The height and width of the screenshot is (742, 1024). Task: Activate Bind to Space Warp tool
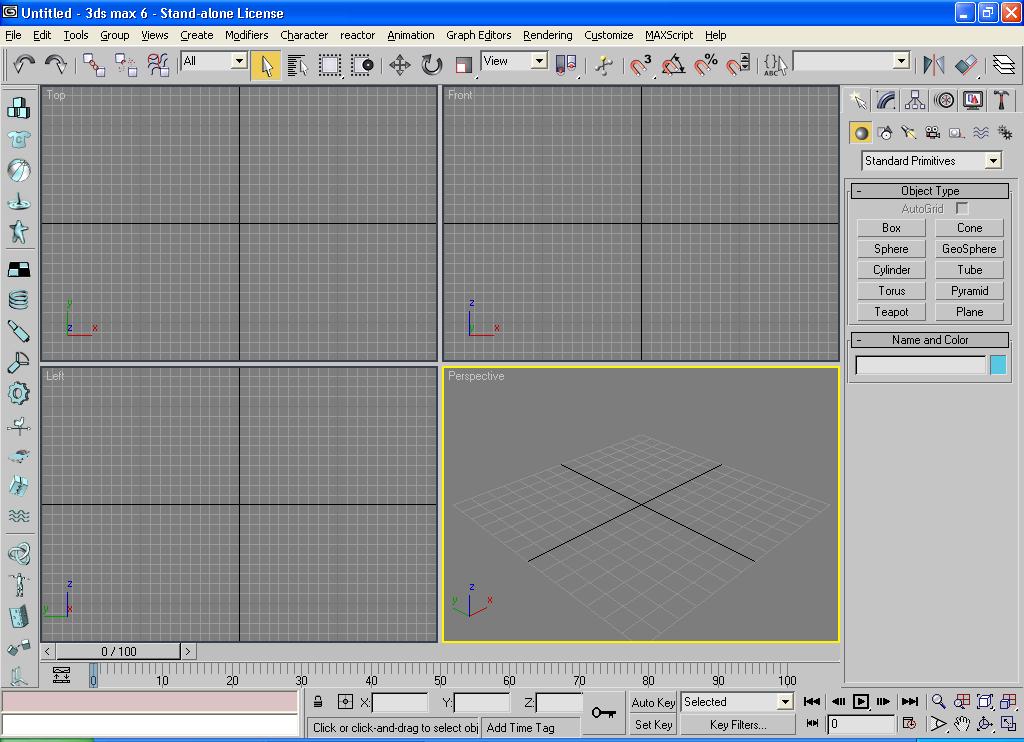158,65
